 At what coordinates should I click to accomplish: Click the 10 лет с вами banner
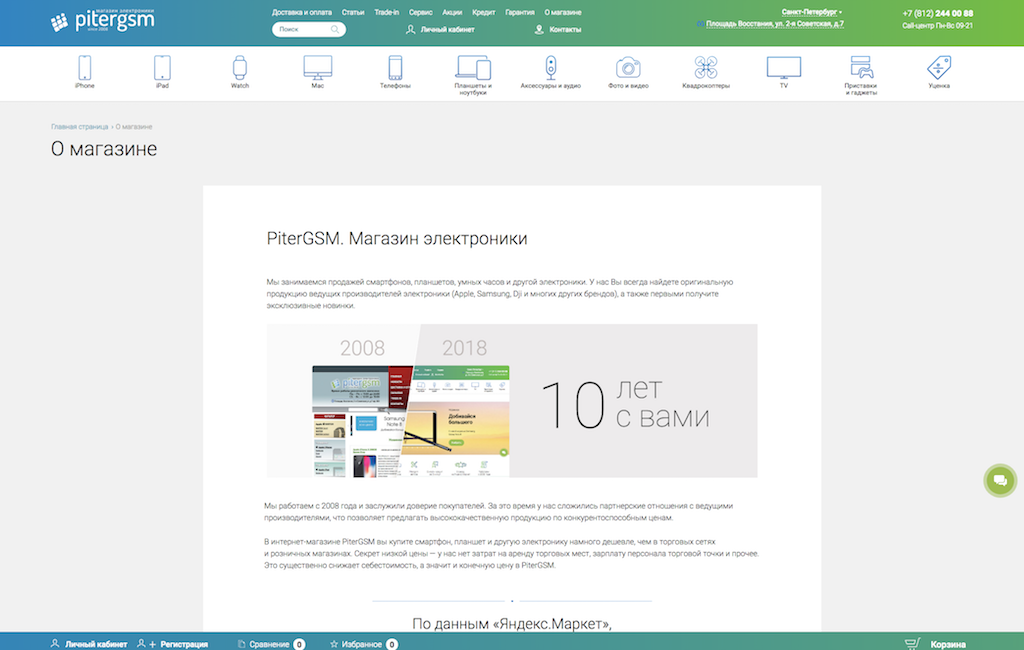(512, 400)
